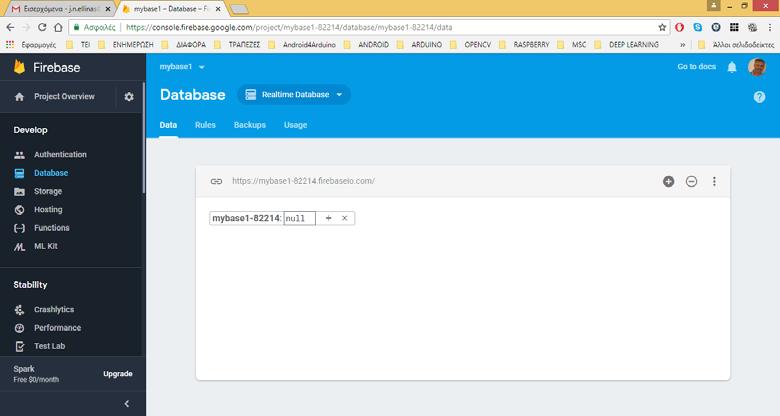This screenshot has height=416, width=780.
Task: Click the database URL text
Action: (x=303, y=181)
